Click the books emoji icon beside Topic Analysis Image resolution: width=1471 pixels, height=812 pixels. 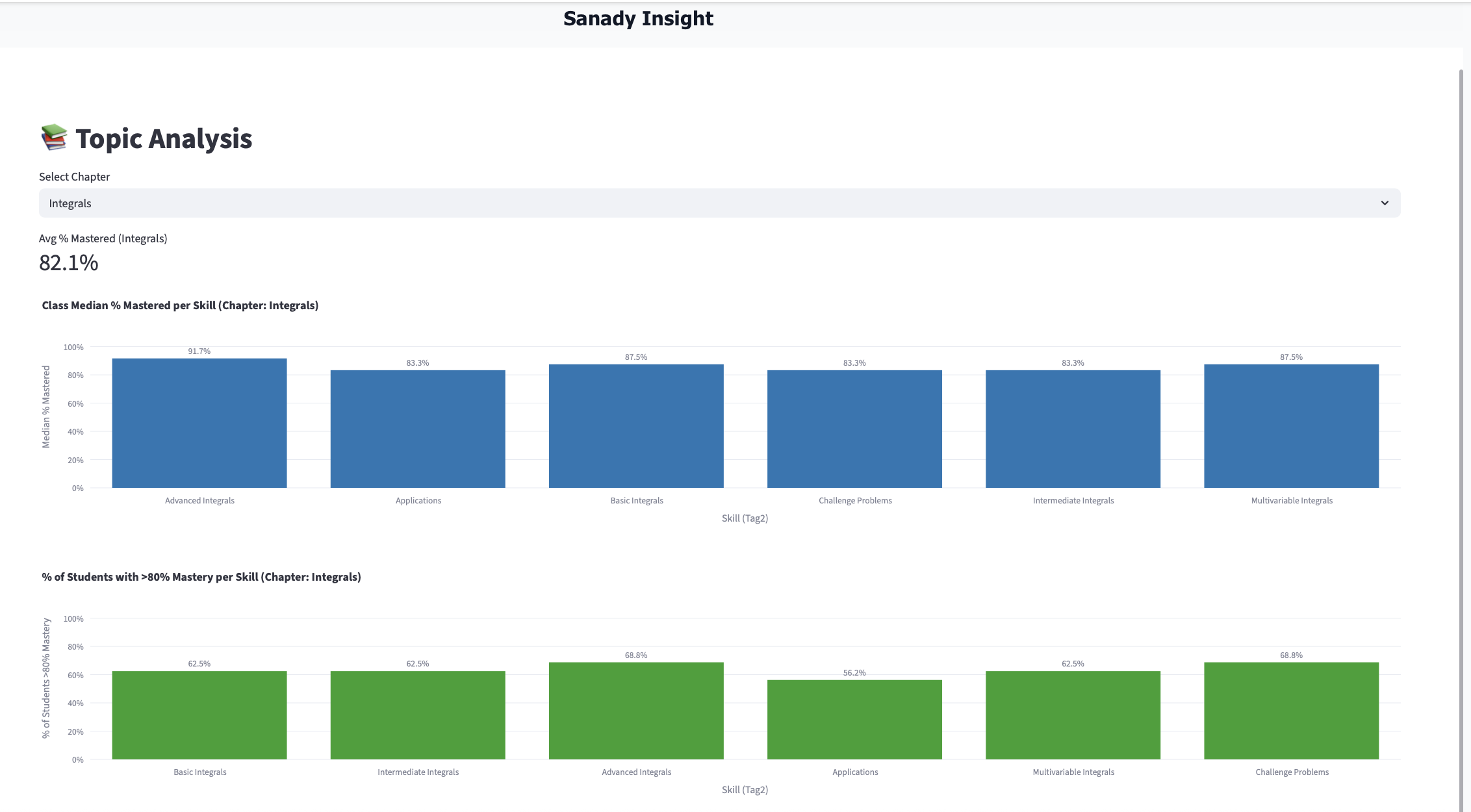click(54, 138)
